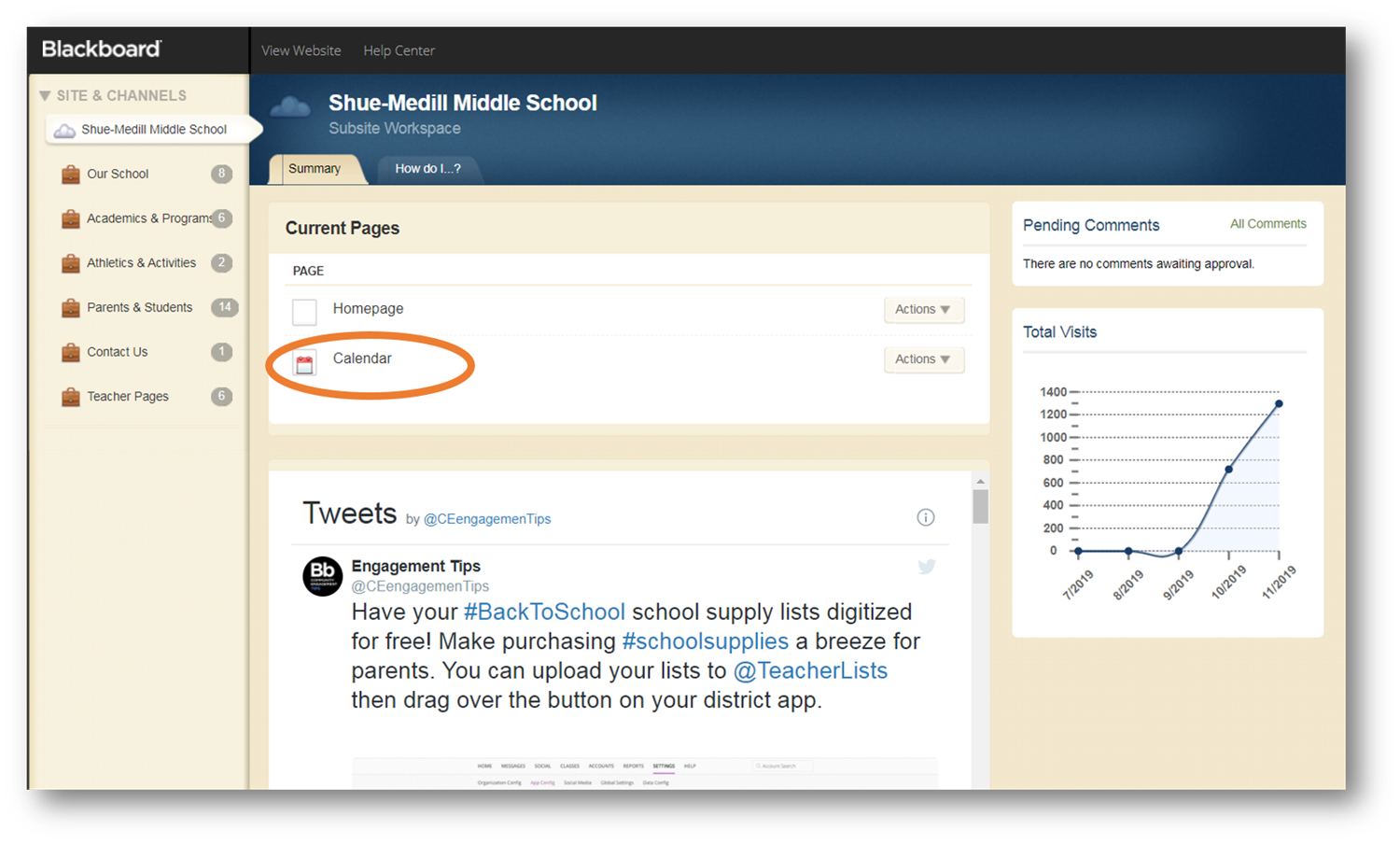
Task: Click the 10/2019 data point on chart
Action: 1228,469
